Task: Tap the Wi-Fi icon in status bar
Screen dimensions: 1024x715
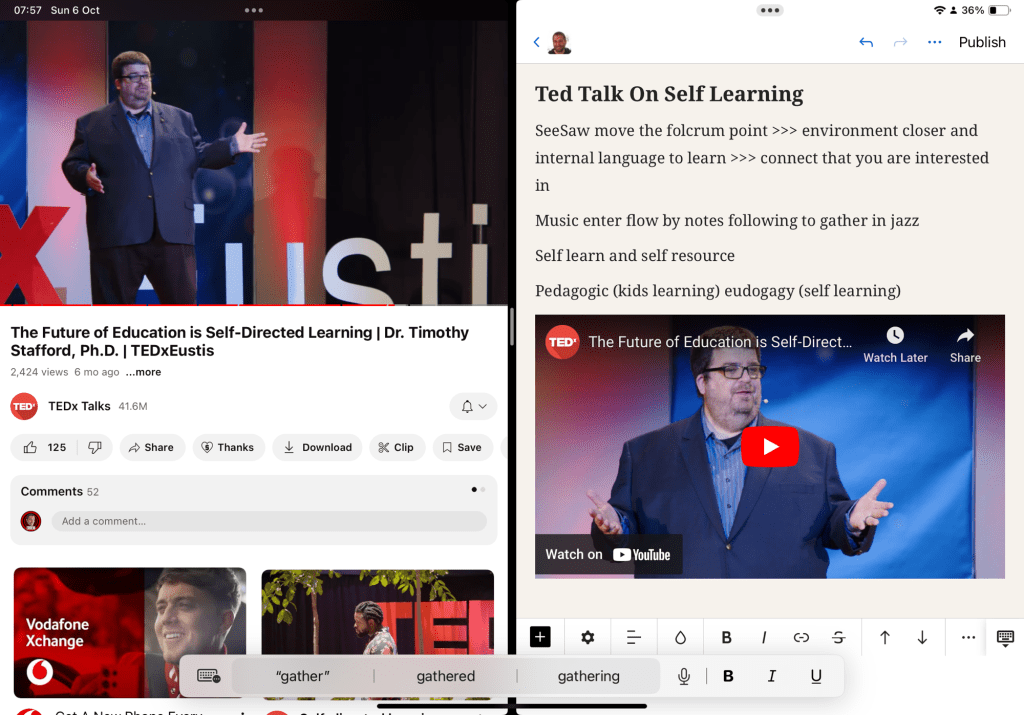Action: pos(939,10)
